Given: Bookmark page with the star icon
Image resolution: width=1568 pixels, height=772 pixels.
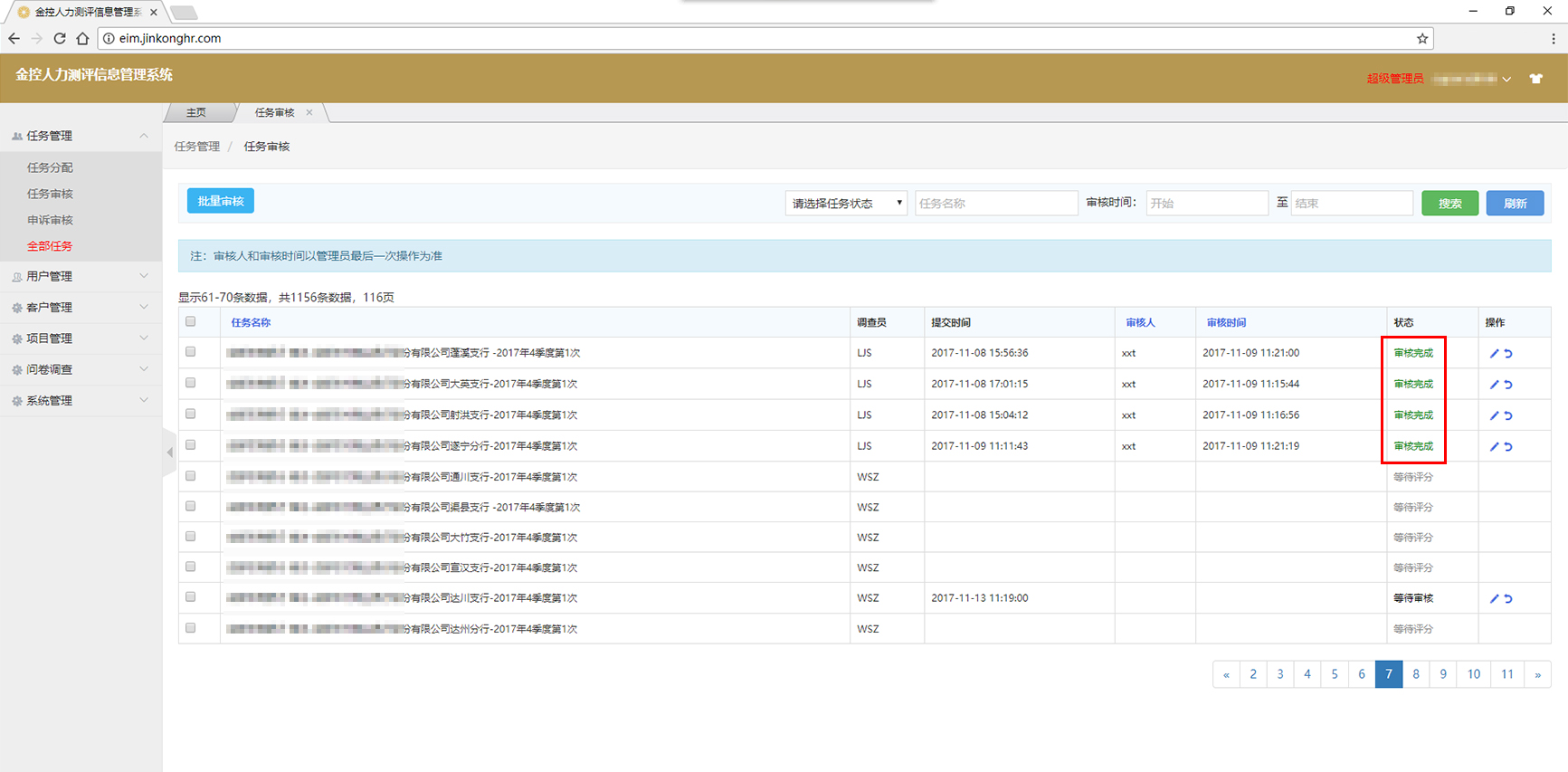Looking at the screenshot, I should coord(1422,39).
